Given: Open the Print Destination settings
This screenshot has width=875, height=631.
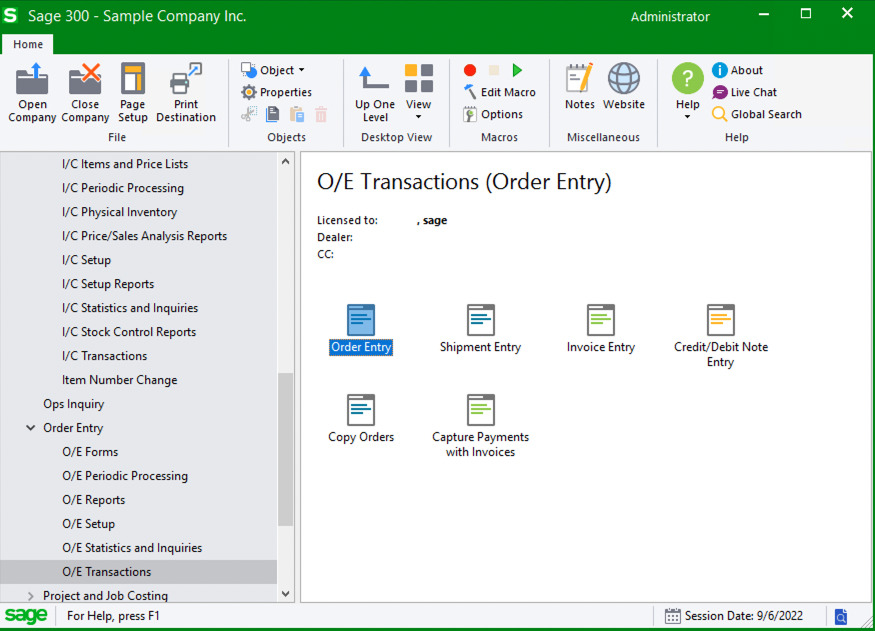Looking at the screenshot, I should [186, 92].
